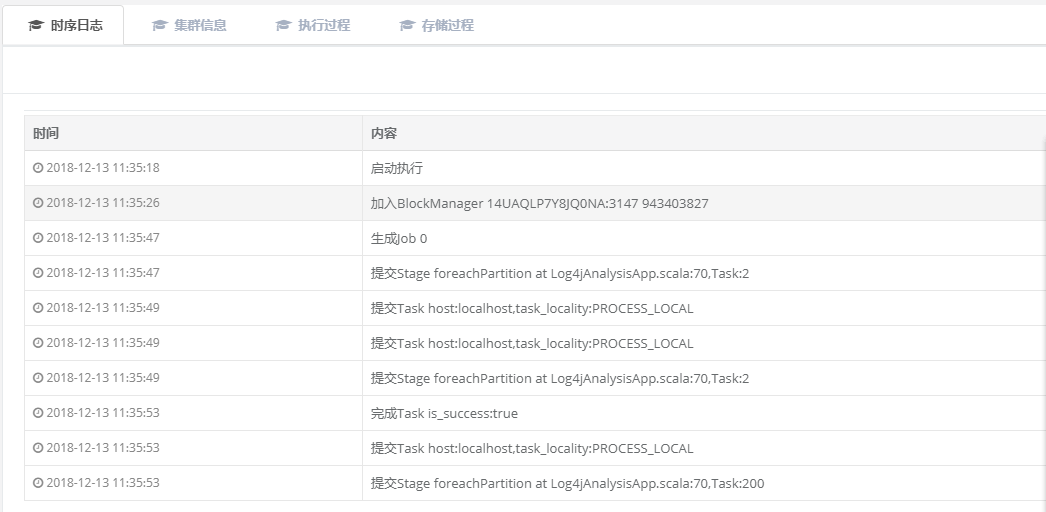This screenshot has width=1046, height=512.
Task: Click clock icon in the 生成Job 0 row
Action: pyautogui.click(x=38, y=238)
